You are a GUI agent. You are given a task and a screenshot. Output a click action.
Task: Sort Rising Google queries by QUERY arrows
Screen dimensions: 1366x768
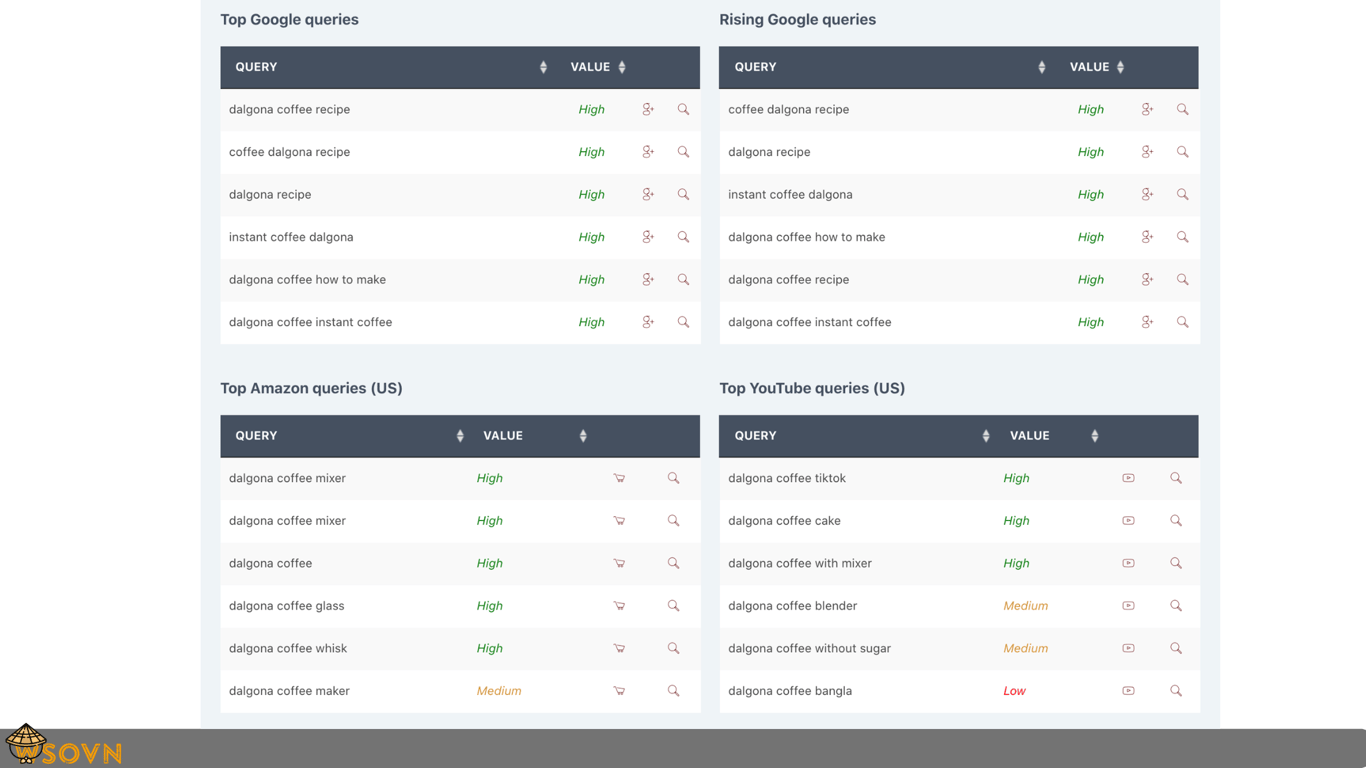1042,67
